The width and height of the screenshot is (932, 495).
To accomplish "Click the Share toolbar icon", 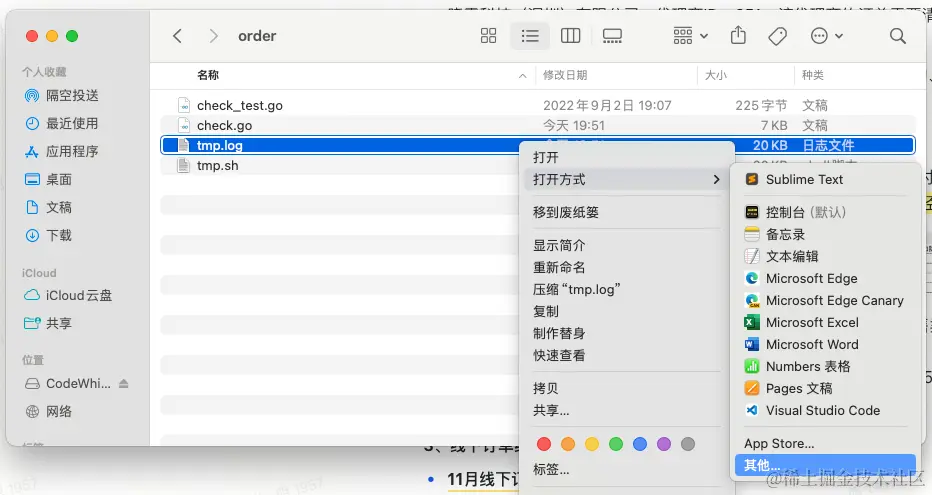I will pyautogui.click(x=738, y=36).
